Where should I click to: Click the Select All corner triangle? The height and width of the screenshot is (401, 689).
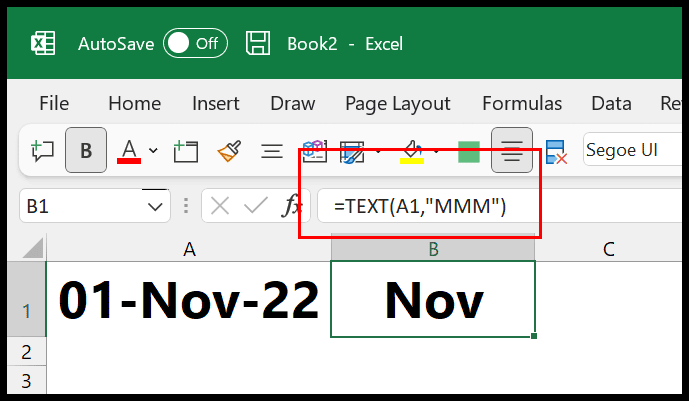tap(33, 248)
